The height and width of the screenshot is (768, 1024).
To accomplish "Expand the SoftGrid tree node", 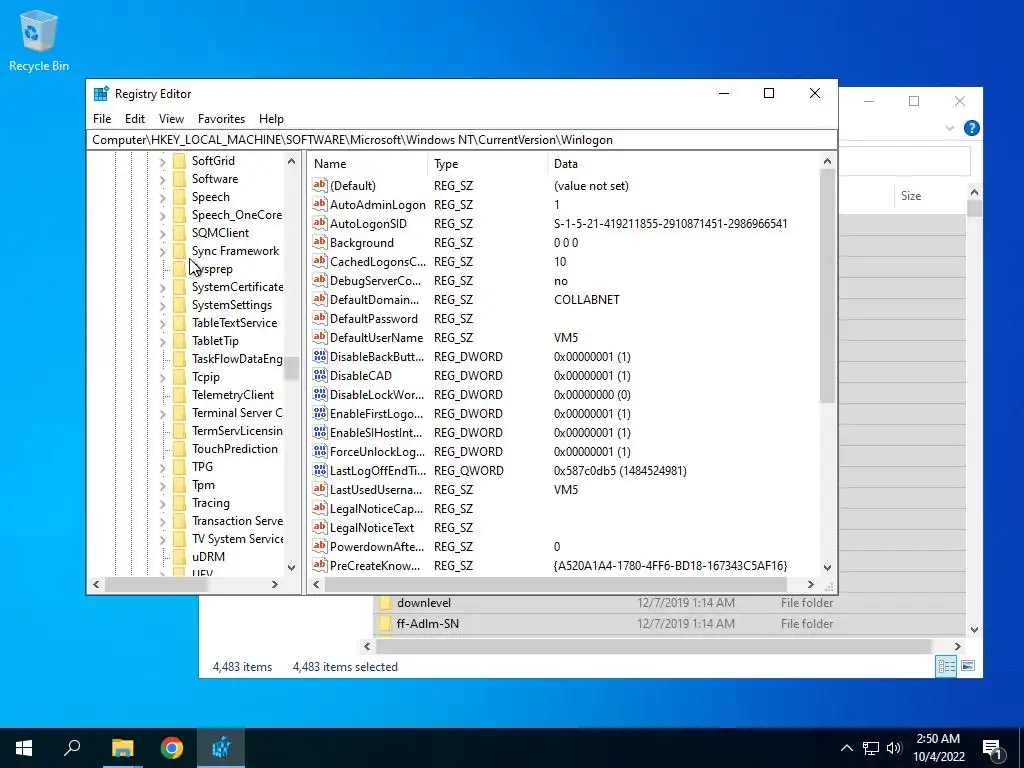I will tap(163, 161).
